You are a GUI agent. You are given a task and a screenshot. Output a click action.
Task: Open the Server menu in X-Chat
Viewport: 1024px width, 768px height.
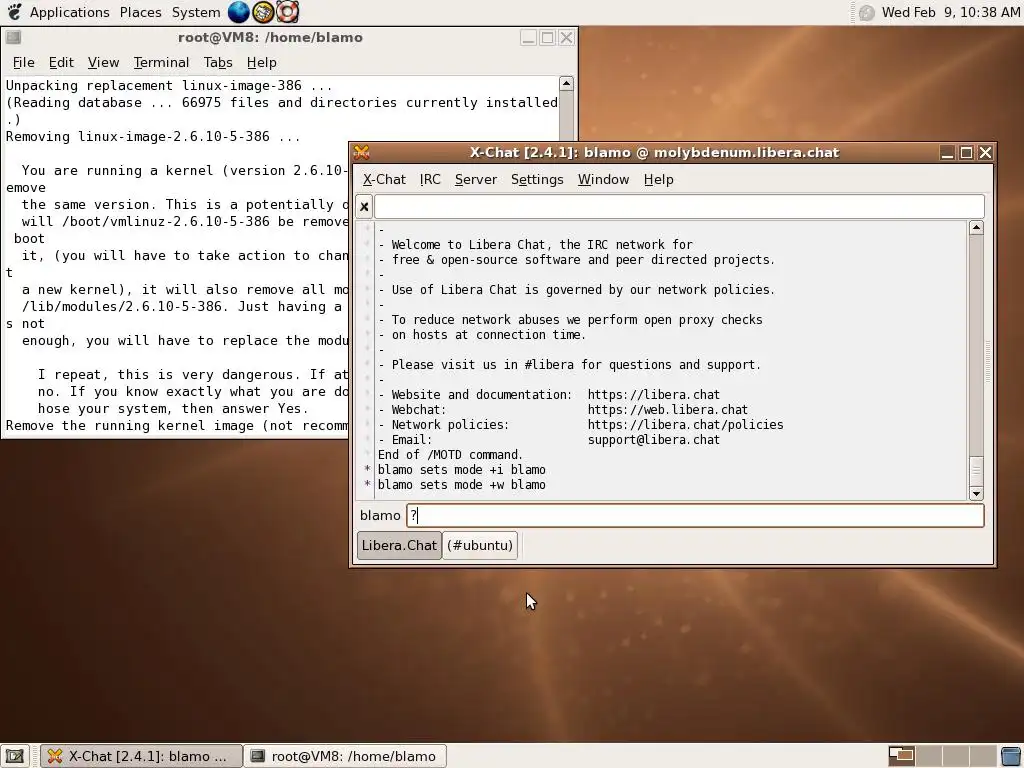pyautogui.click(x=475, y=180)
